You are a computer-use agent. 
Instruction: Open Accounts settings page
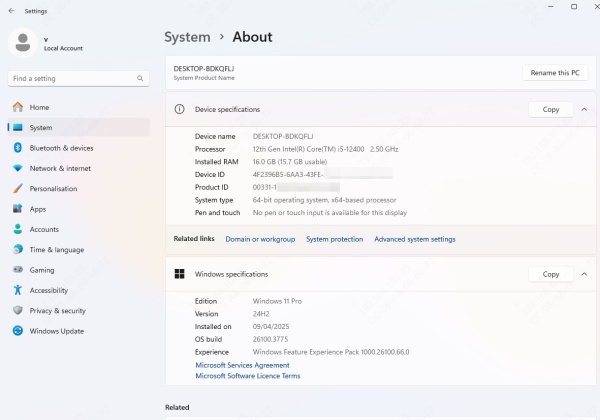[x=78, y=229]
